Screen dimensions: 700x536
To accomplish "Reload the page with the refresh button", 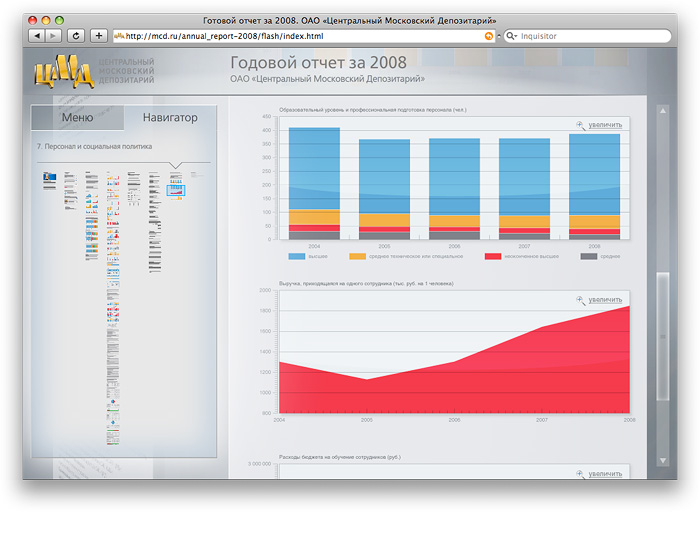I will [x=77, y=35].
